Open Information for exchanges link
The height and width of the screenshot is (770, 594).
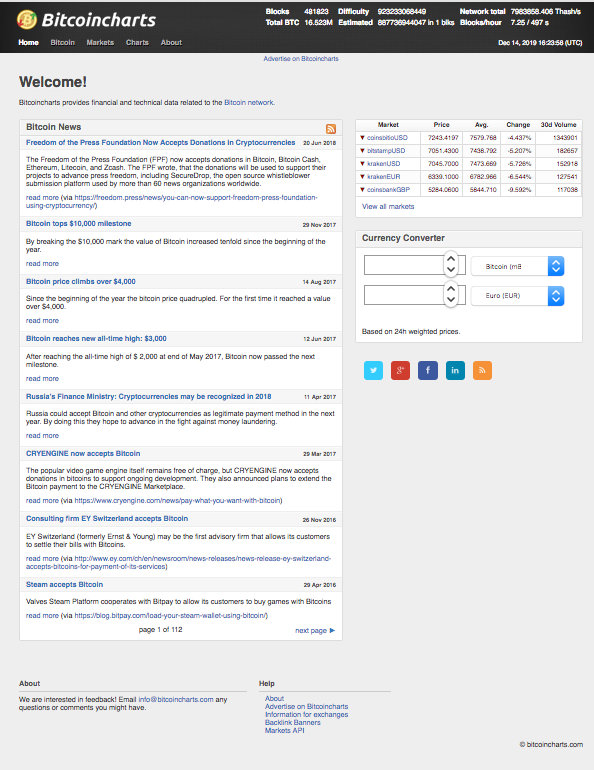point(306,715)
